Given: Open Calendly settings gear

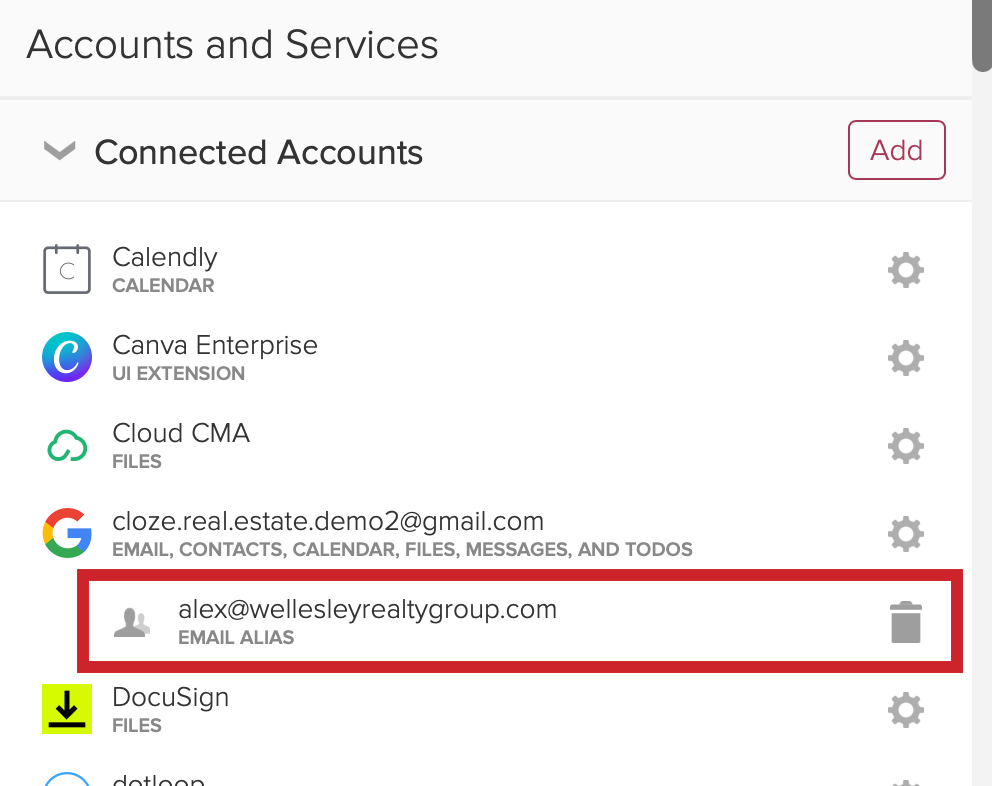Looking at the screenshot, I should [x=905, y=270].
